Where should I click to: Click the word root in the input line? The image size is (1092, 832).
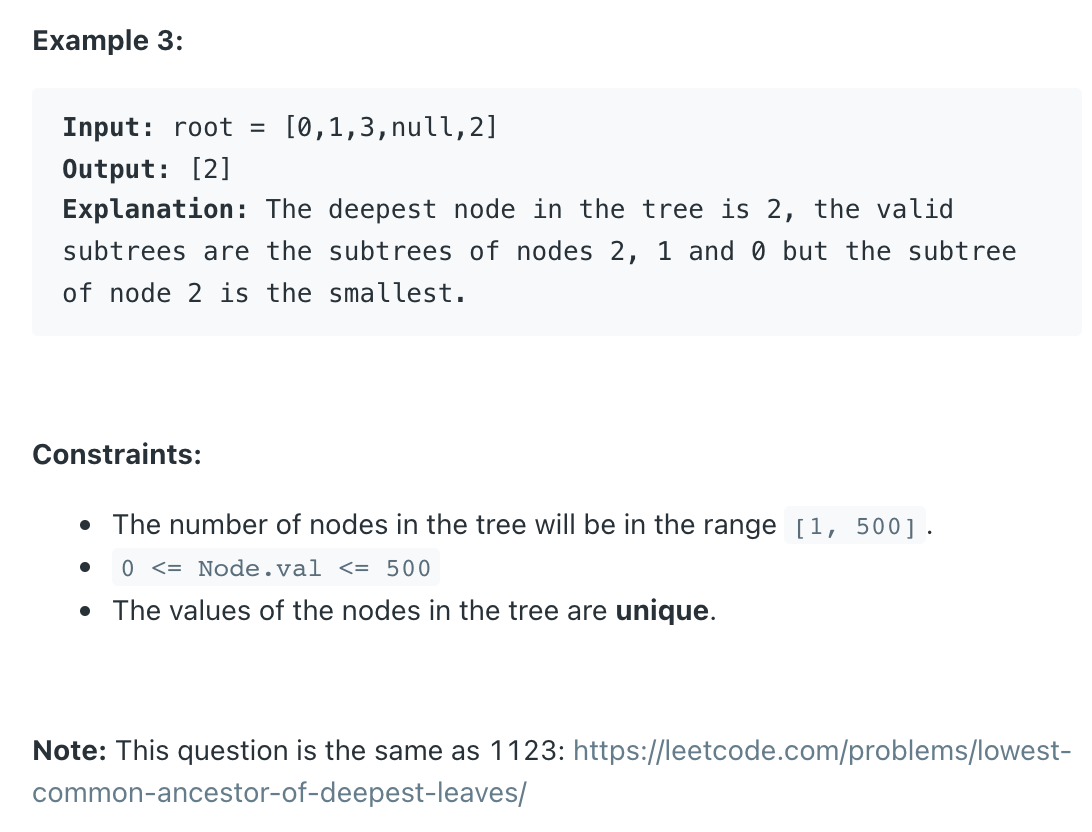pos(203,127)
